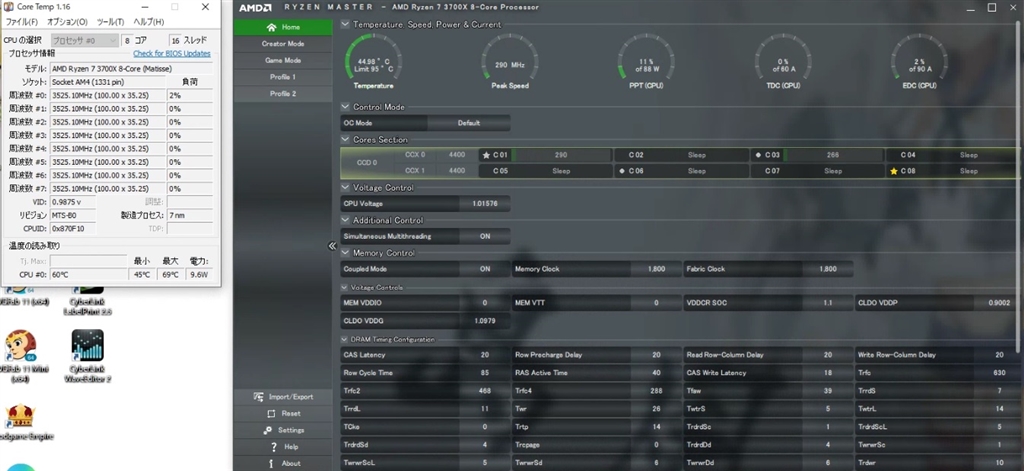
Task: Toggle Coupled Mode ON value
Action: coord(485,269)
